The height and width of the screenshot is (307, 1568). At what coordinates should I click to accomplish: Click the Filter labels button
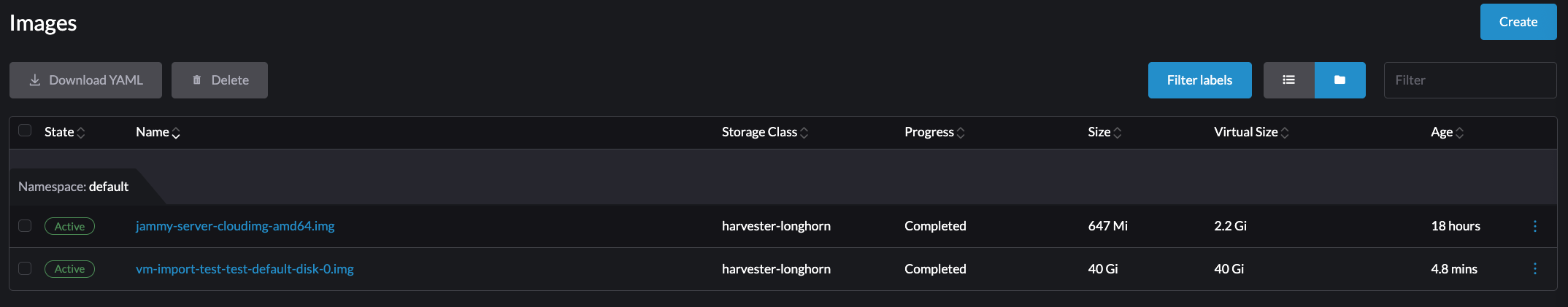click(x=1199, y=80)
